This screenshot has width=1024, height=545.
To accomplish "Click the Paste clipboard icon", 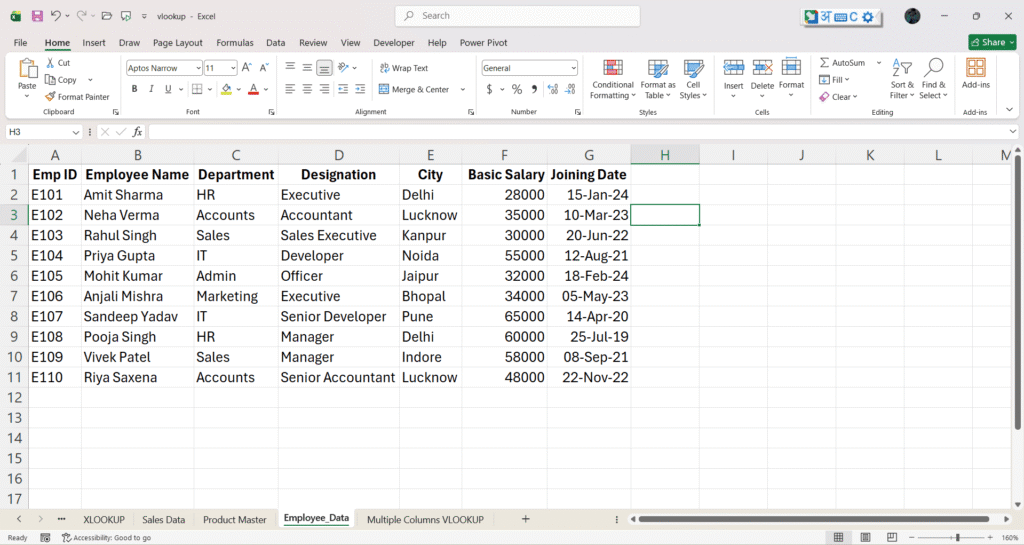I will coord(27,68).
